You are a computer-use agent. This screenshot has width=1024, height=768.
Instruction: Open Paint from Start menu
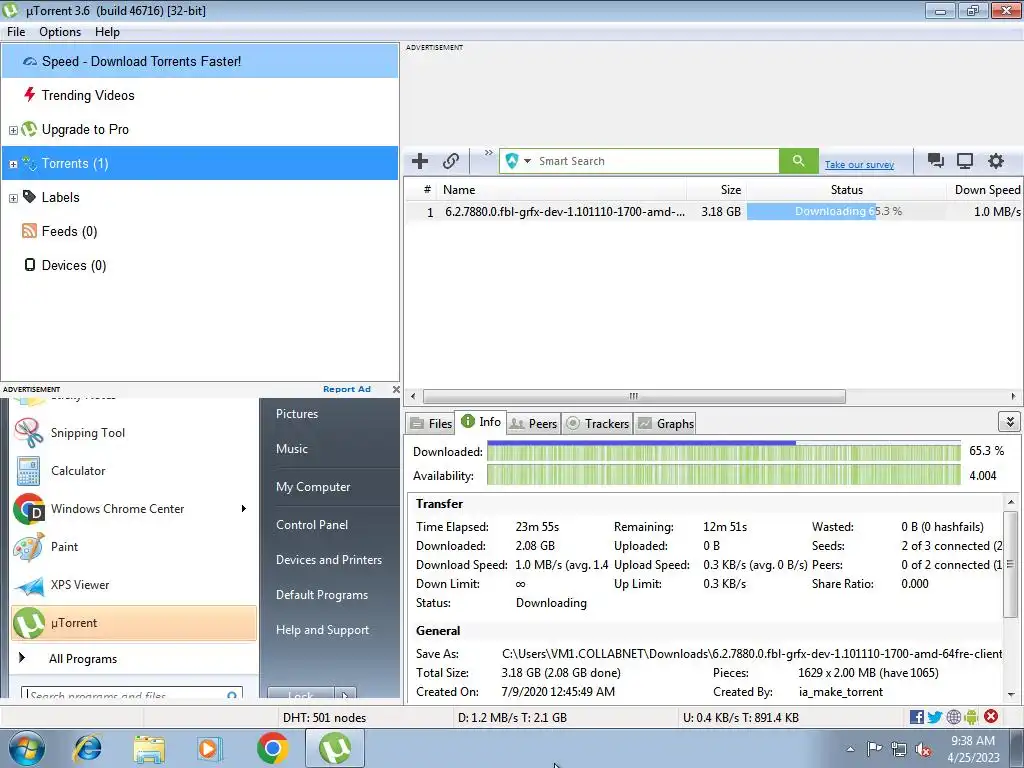pyautogui.click(x=134, y=547)
